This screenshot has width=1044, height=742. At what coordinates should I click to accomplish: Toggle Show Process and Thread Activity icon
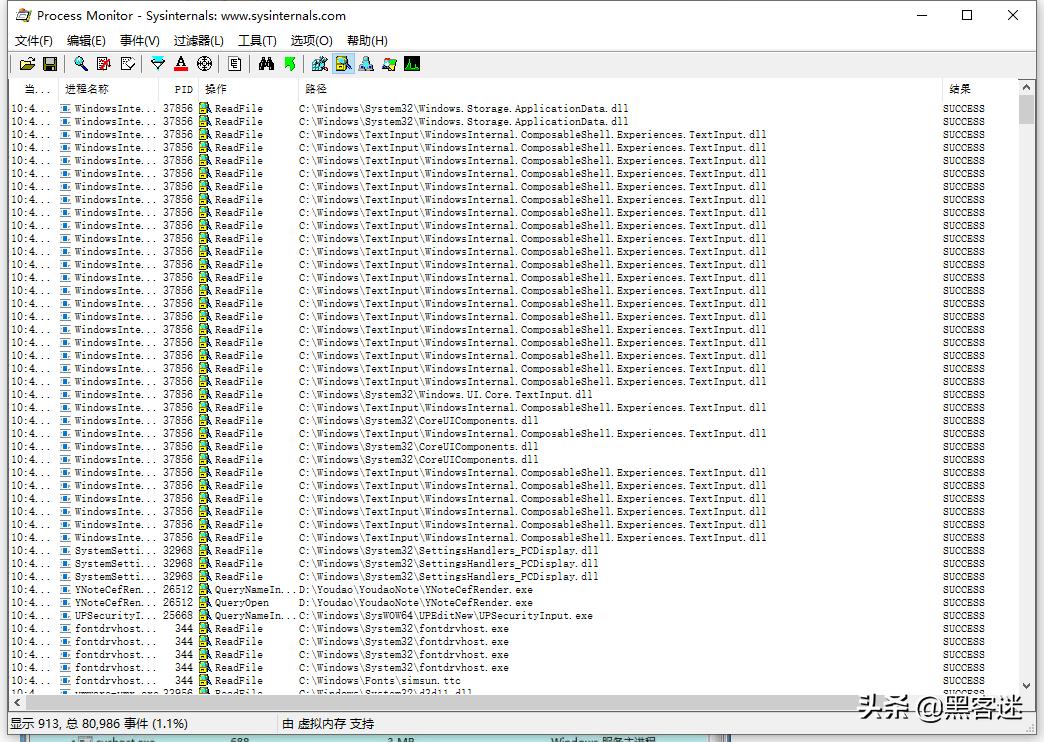pyautogui.click(x=390, y=64)
